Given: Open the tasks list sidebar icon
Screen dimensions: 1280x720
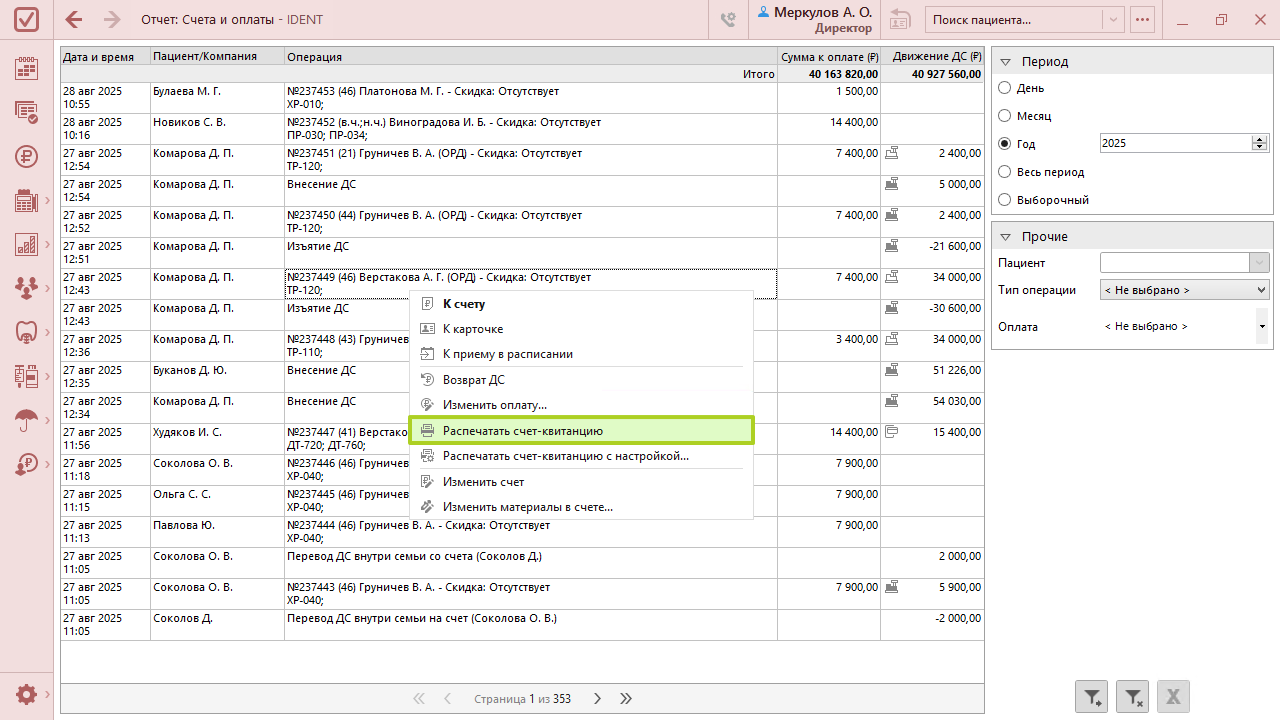Looking at the screenshot, I should coord(27,112).
